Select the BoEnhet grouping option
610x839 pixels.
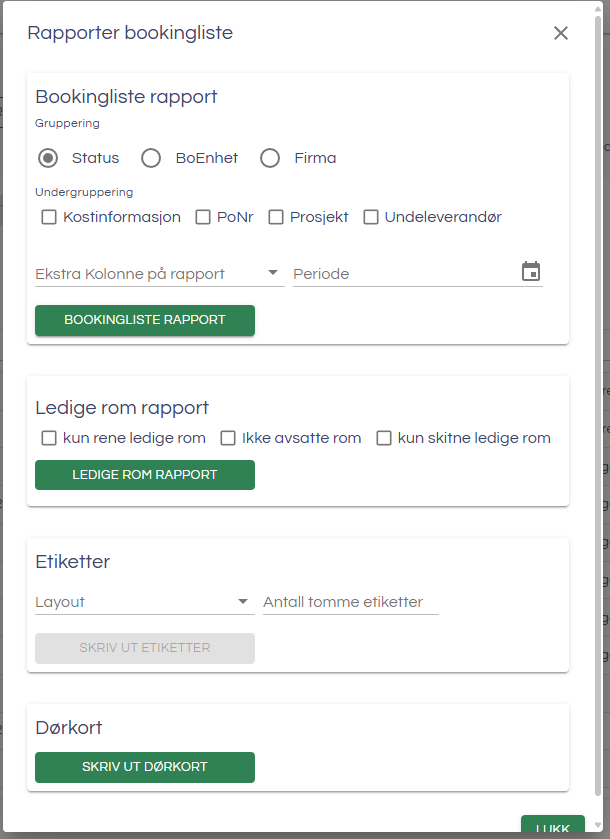[x=151, y=158]
